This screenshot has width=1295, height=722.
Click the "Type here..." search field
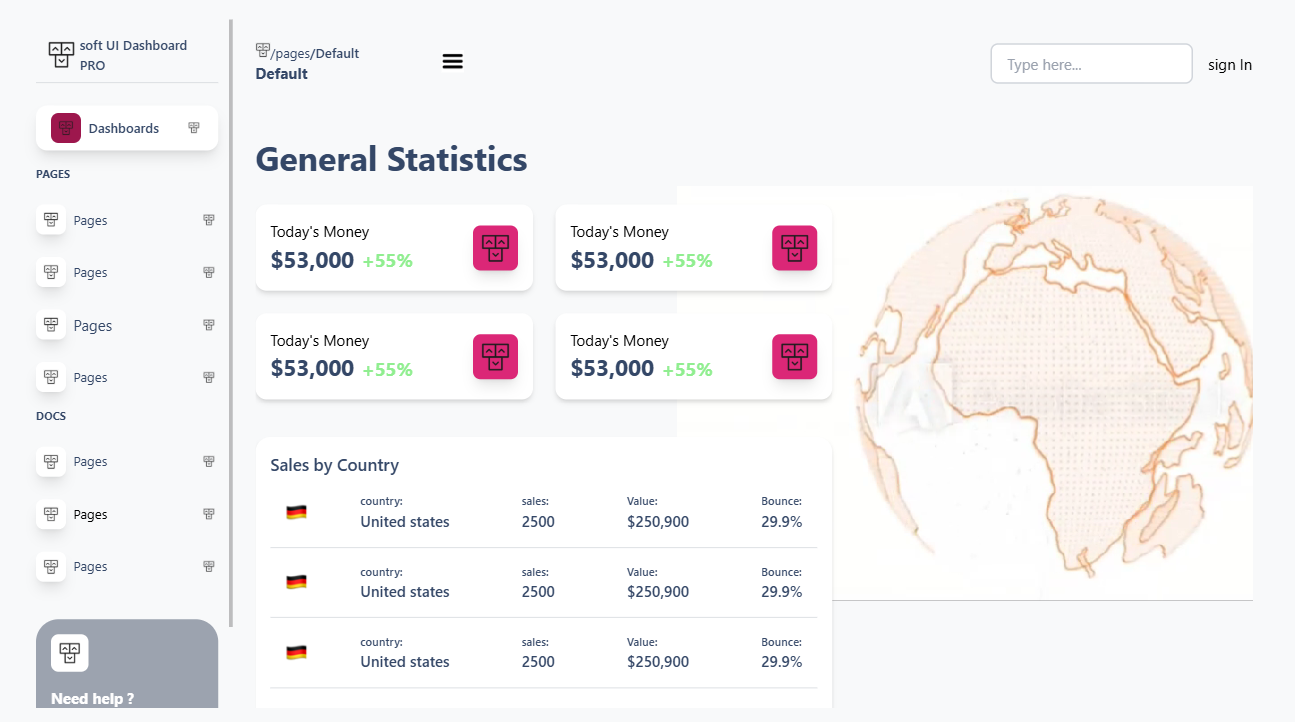[x=1090, y=64]
